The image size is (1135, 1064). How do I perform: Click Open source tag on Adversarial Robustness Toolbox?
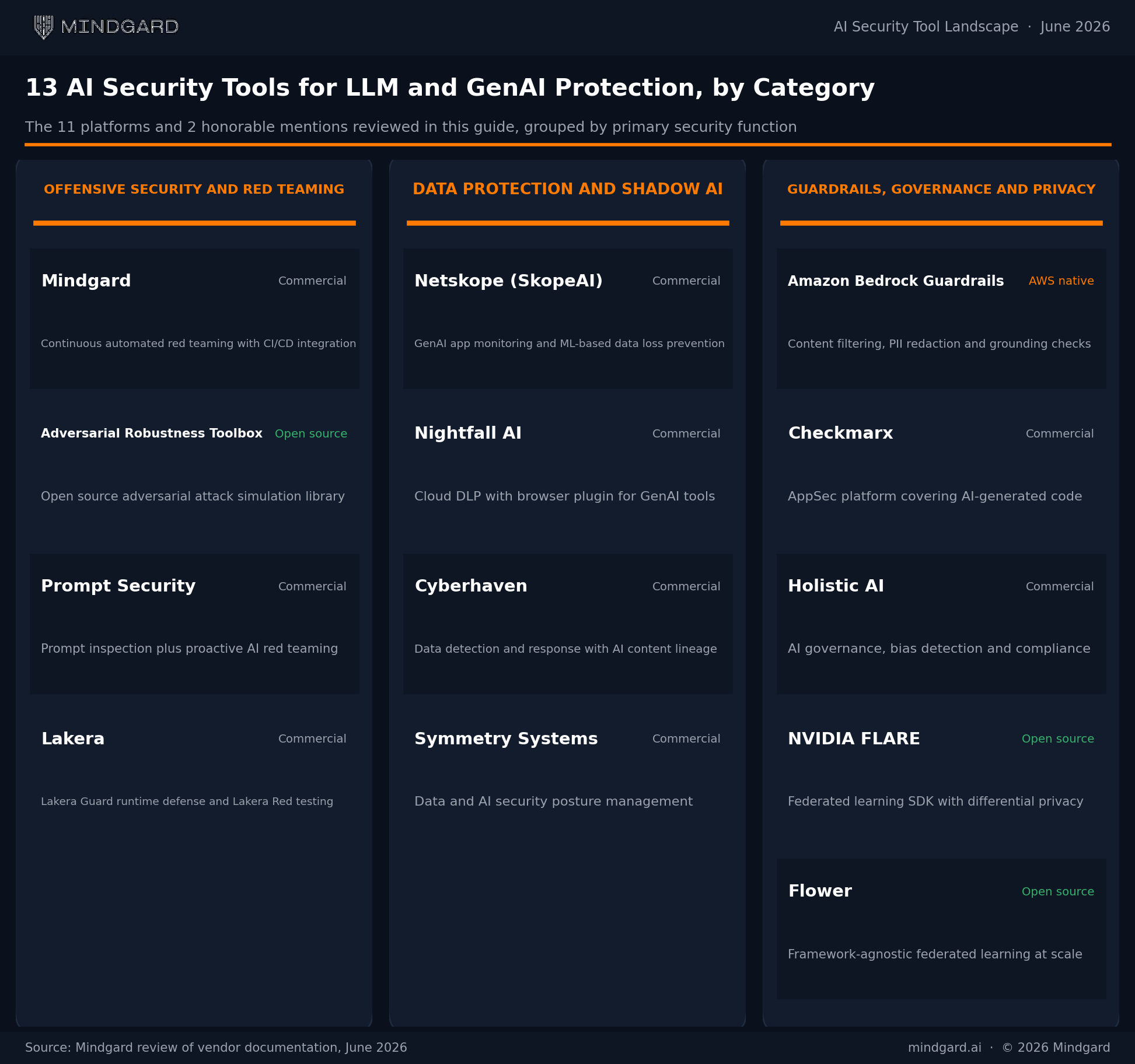click(311, 433)
